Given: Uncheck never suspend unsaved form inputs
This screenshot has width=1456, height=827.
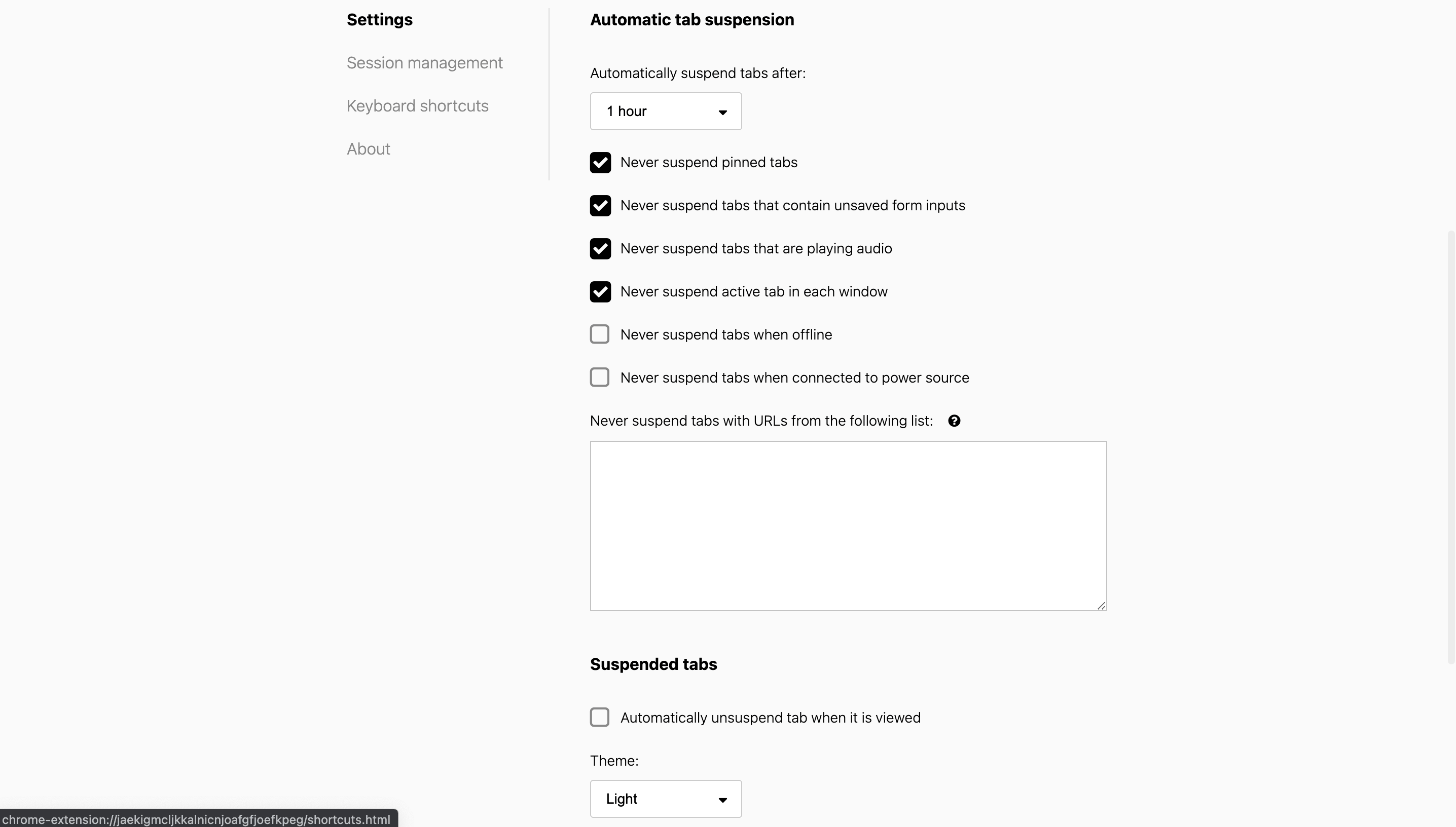Looking at the screenshot, I should pyautogui.click(x=600, y=206).
